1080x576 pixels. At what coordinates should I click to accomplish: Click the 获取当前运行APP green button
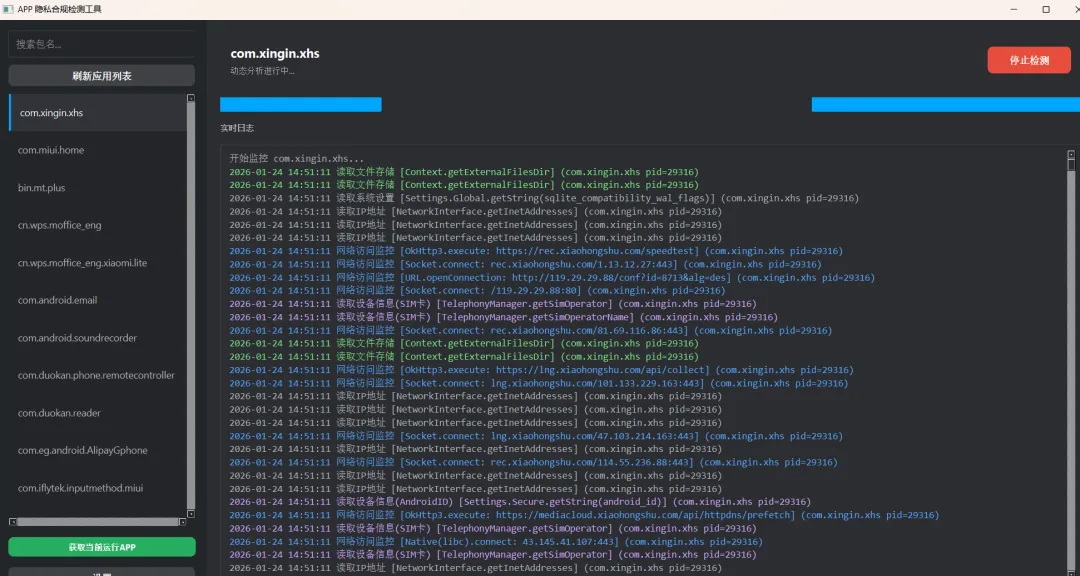(x=101, y=547)
